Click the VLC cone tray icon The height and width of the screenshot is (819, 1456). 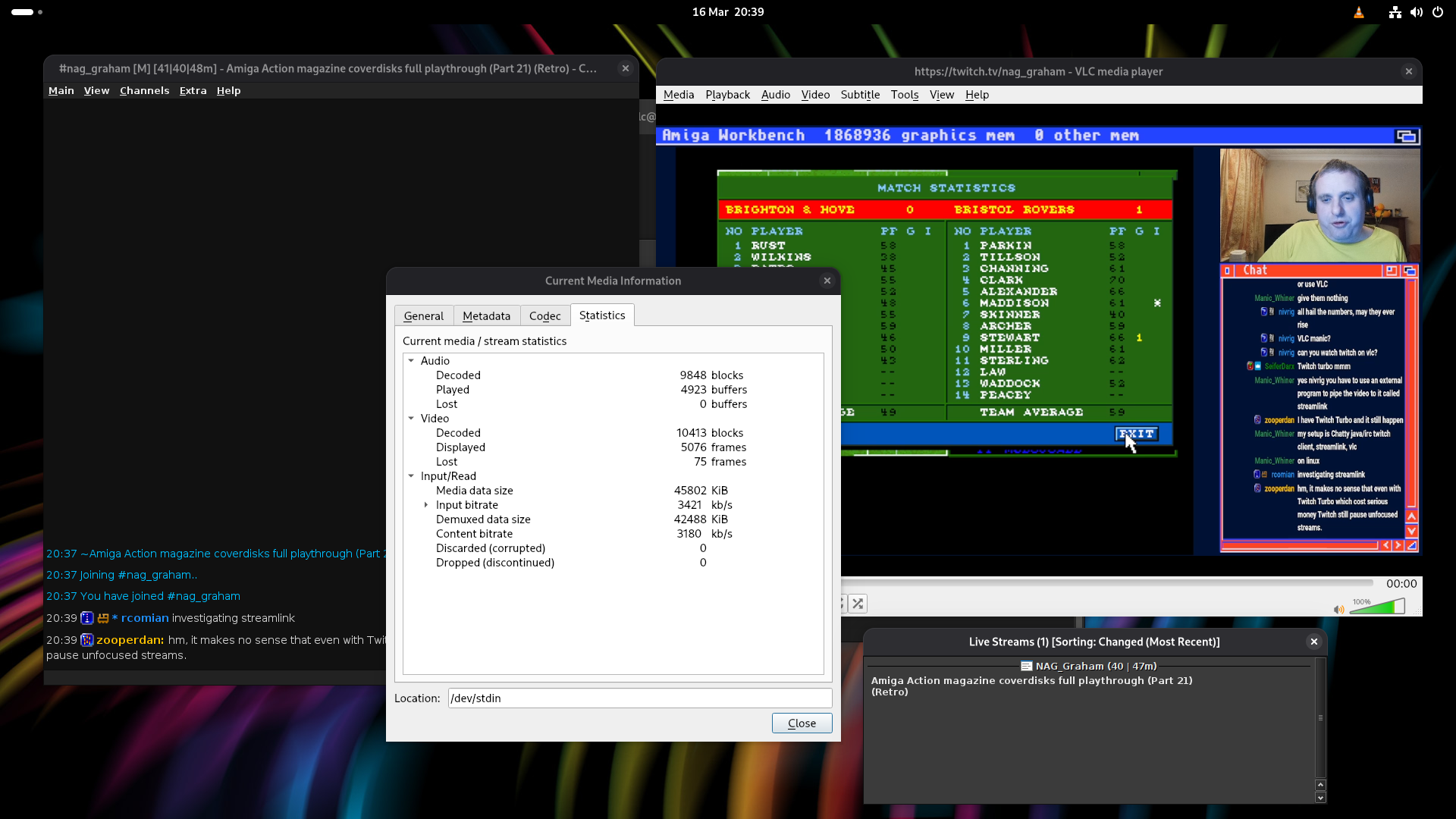(1359, 12)
